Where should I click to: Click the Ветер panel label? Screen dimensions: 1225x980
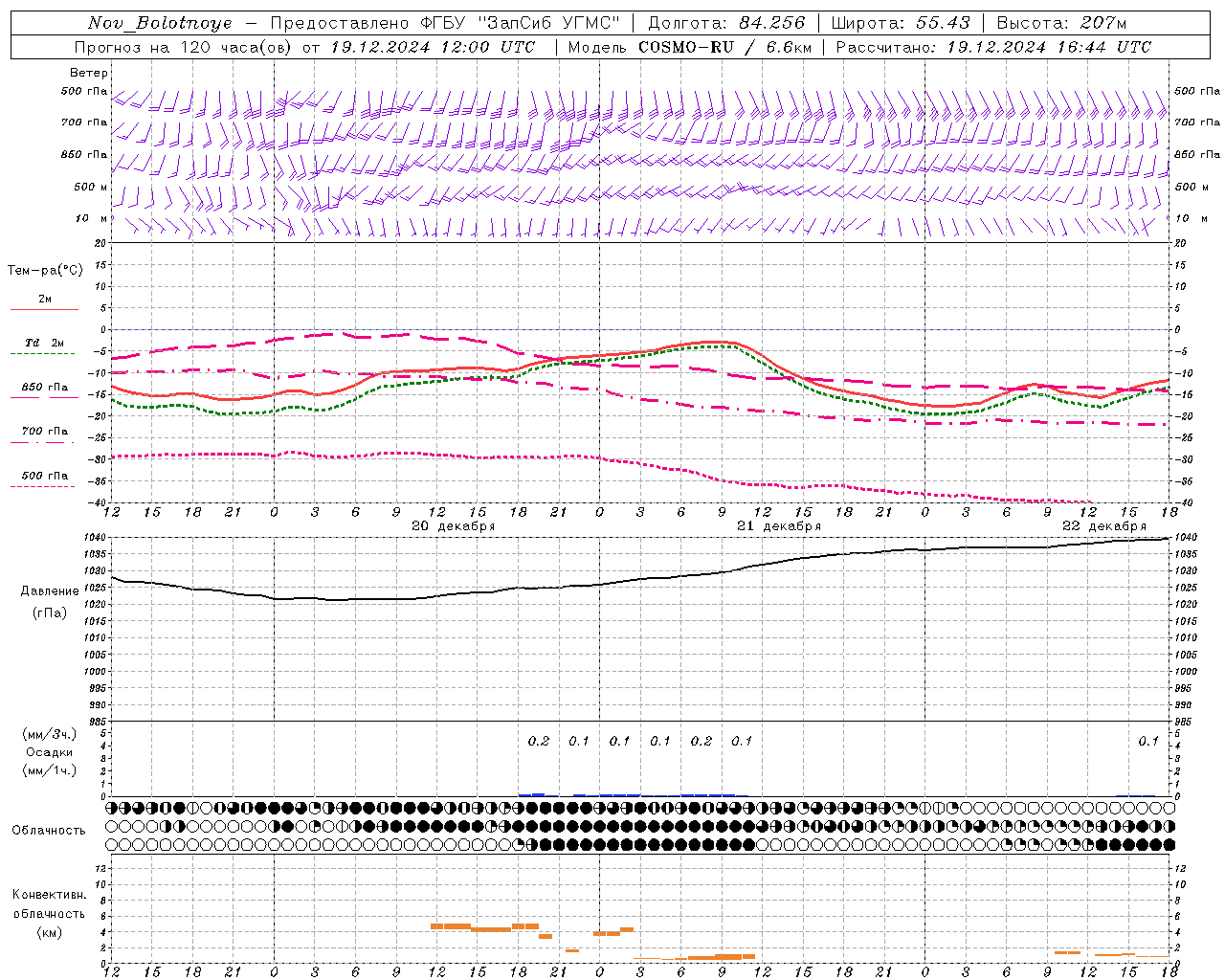(89, 73)
